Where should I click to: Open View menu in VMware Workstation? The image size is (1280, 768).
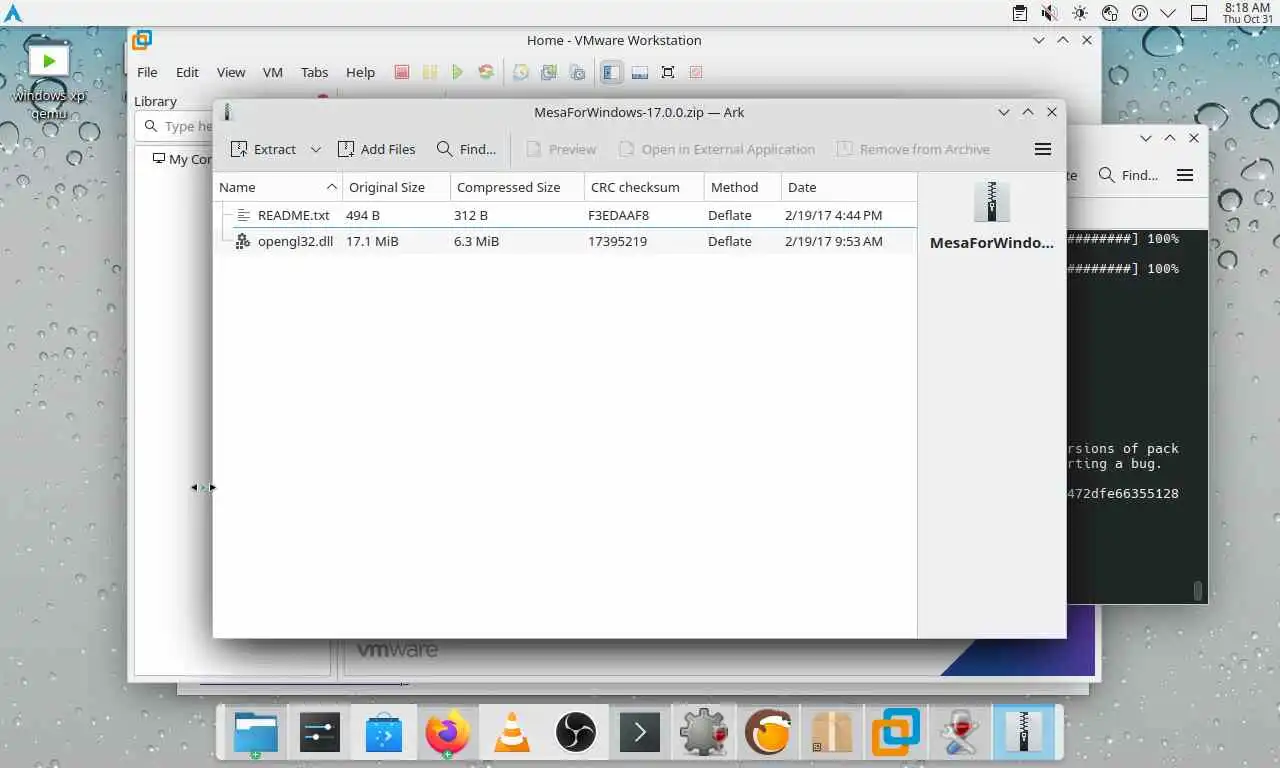(231, 72)
